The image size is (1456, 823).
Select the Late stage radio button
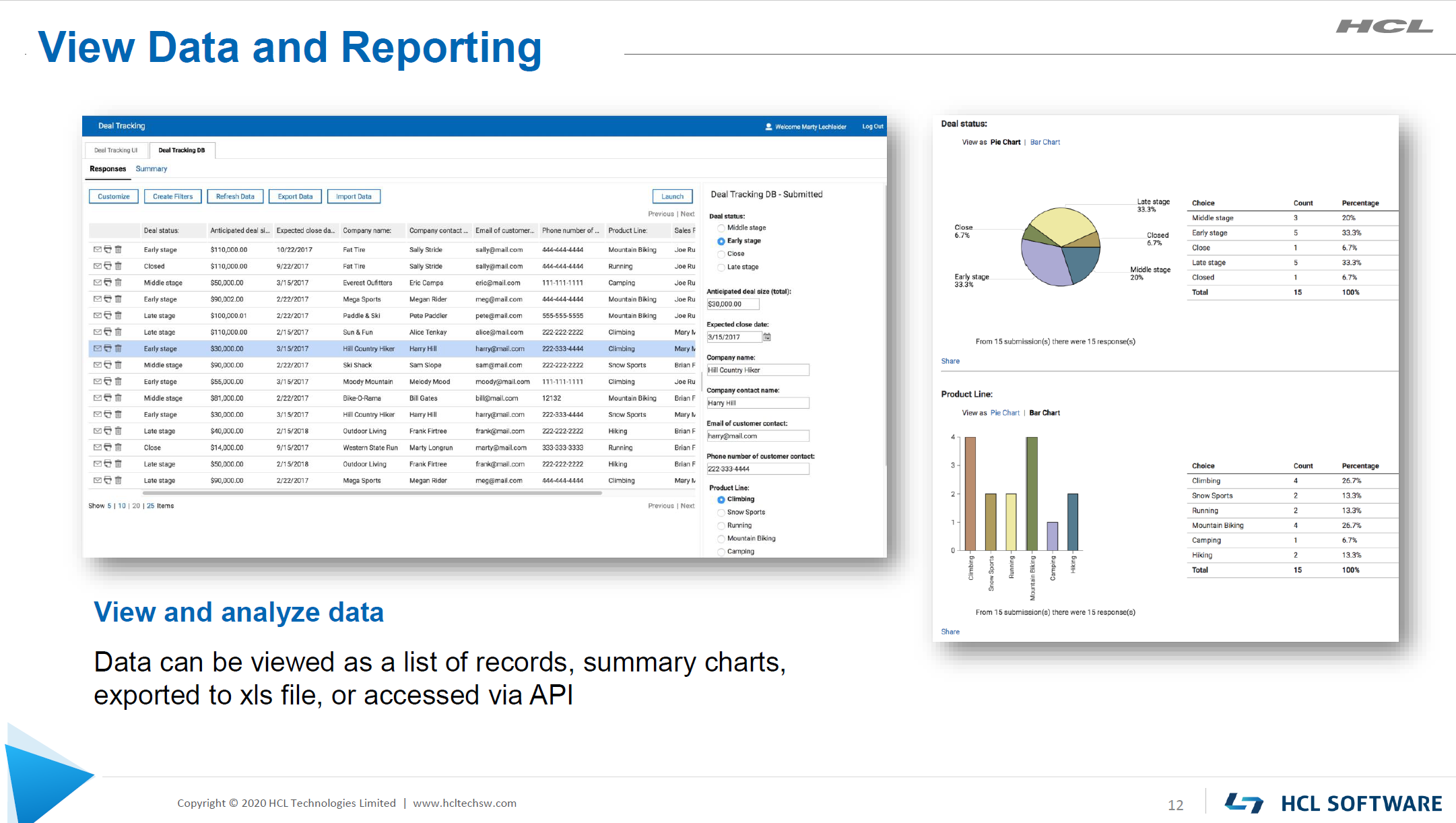click(721, 267)
